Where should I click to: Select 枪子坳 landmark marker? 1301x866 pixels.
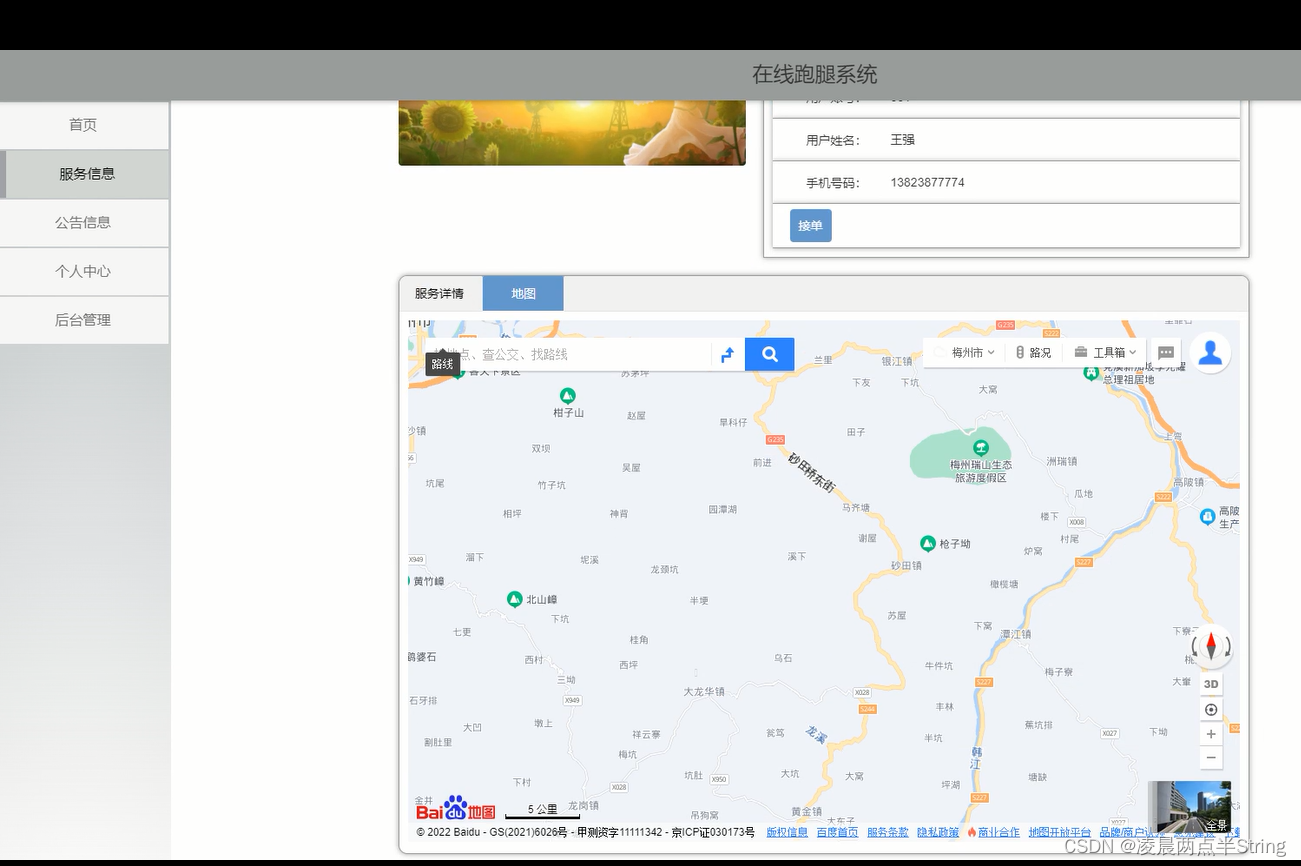928,543
